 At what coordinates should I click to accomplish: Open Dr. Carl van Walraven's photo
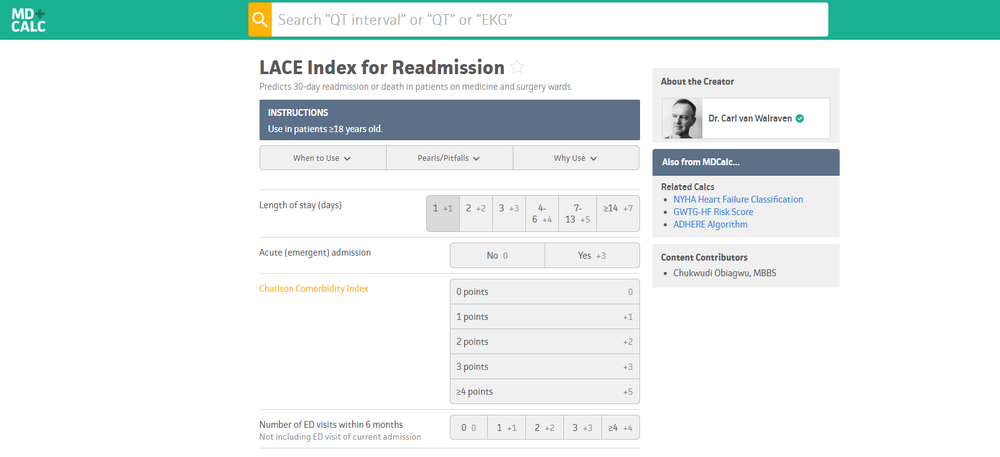(x=682, y=119)
